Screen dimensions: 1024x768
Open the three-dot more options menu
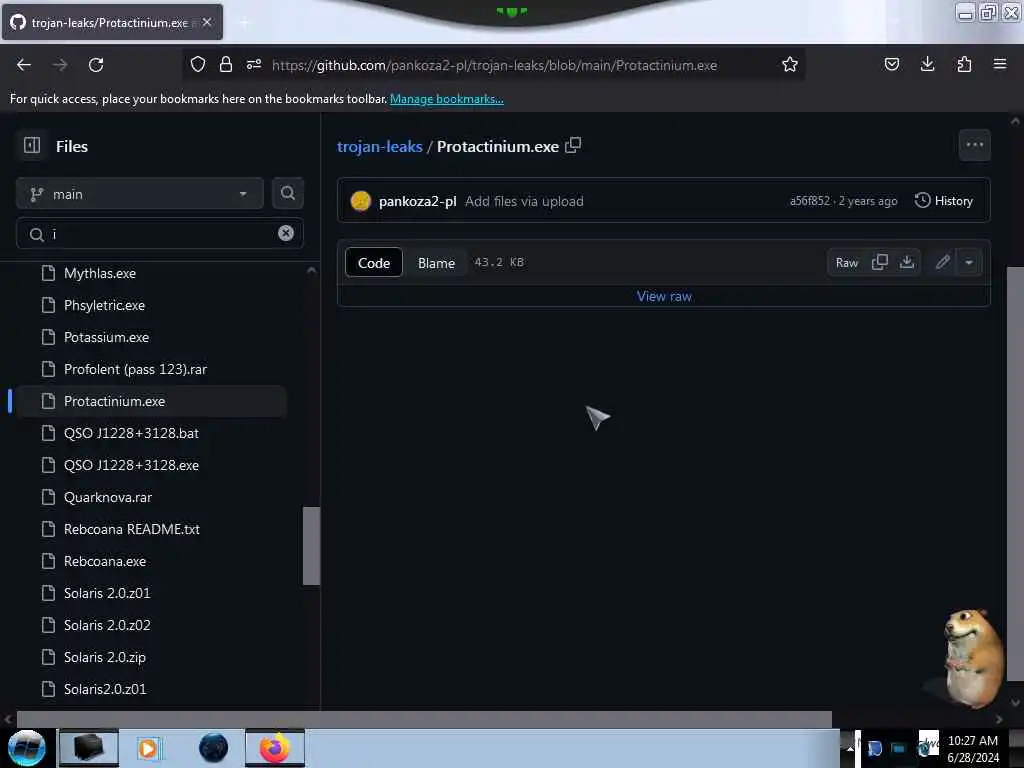click(x=974, y=145)
